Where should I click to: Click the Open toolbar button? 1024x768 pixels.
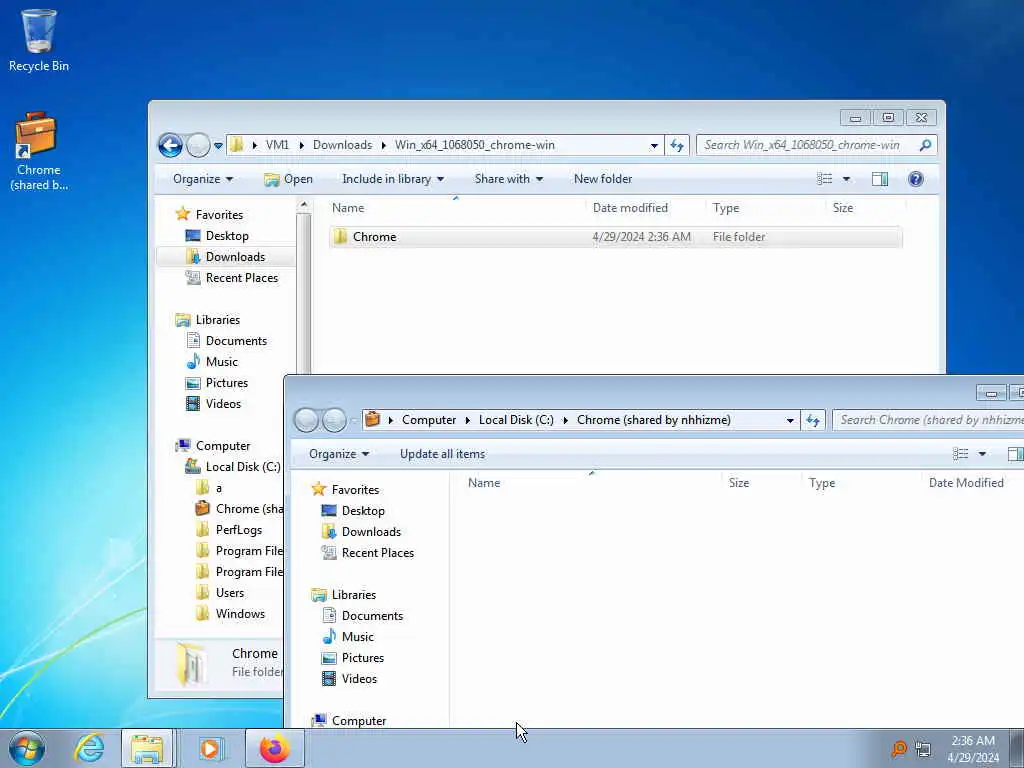pos(288,179)
